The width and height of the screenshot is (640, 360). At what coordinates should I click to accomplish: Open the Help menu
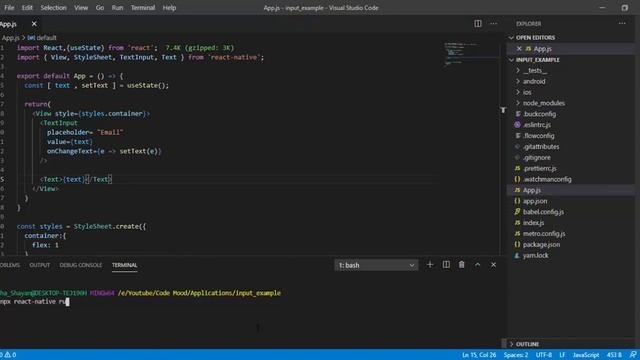tap(169, 8)
